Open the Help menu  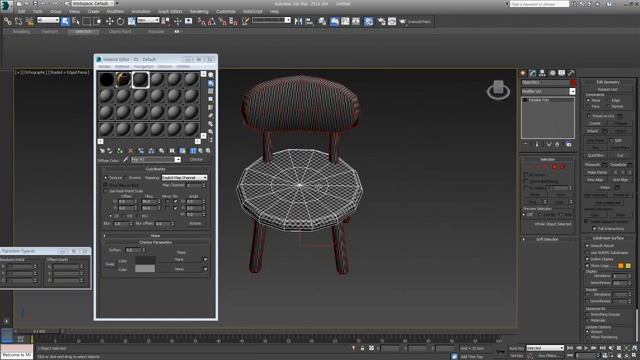(x=274, y=11)
